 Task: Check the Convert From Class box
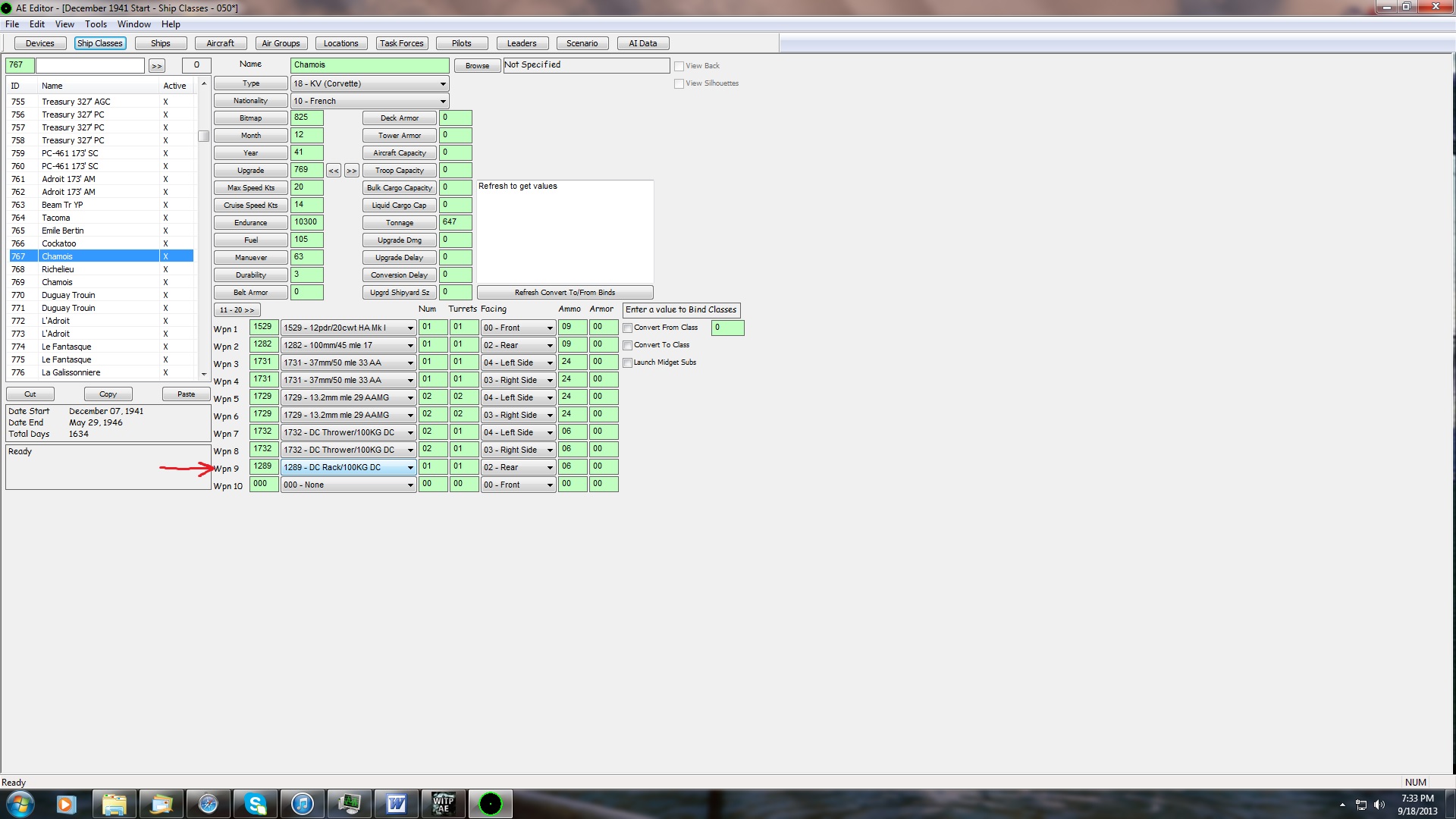pos(628,328)
